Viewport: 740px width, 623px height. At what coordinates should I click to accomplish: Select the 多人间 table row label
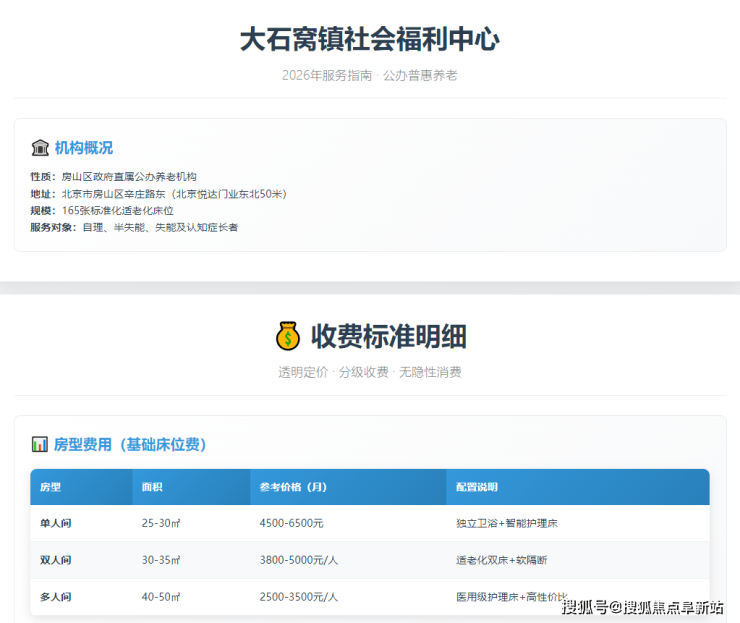coord(55,597)
